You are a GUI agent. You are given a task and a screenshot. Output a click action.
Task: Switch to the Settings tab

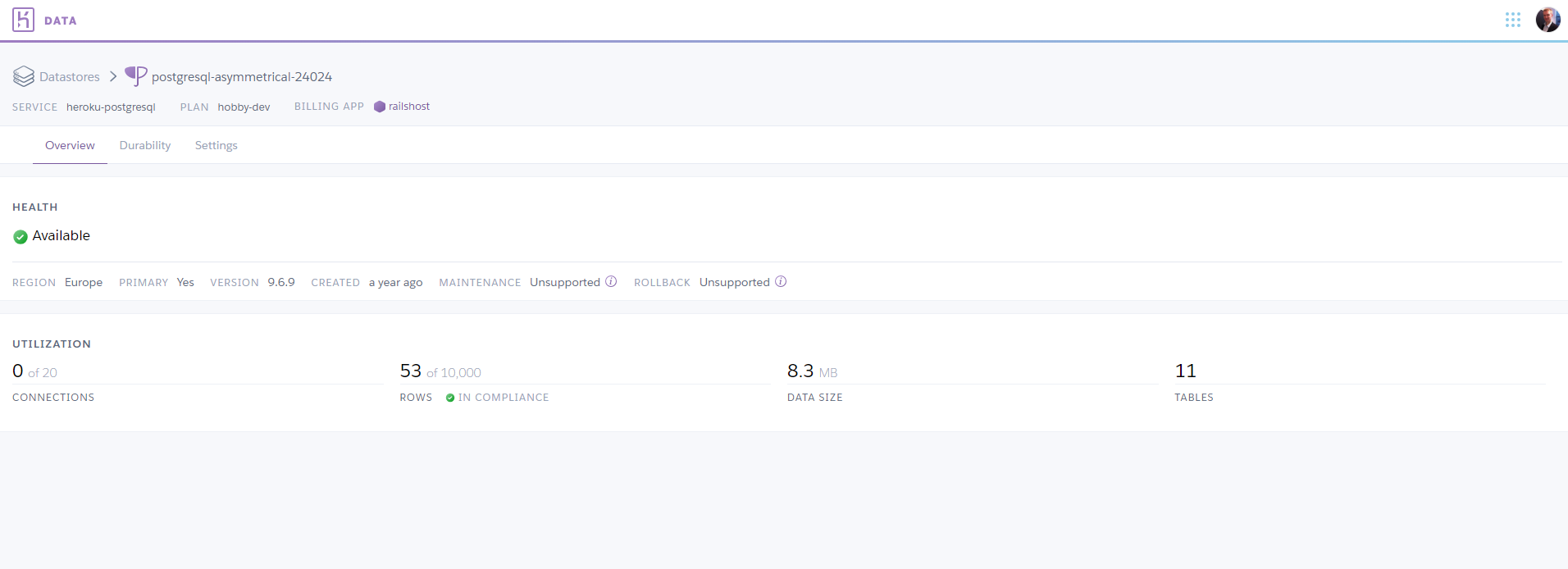point(217,145)
